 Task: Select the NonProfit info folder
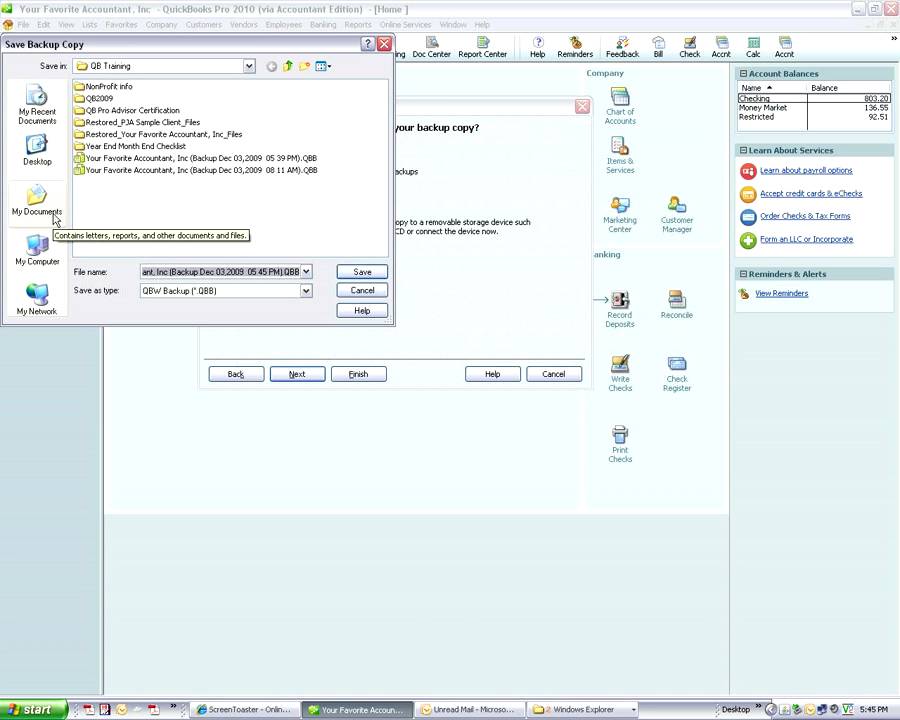tap(104, 86)
